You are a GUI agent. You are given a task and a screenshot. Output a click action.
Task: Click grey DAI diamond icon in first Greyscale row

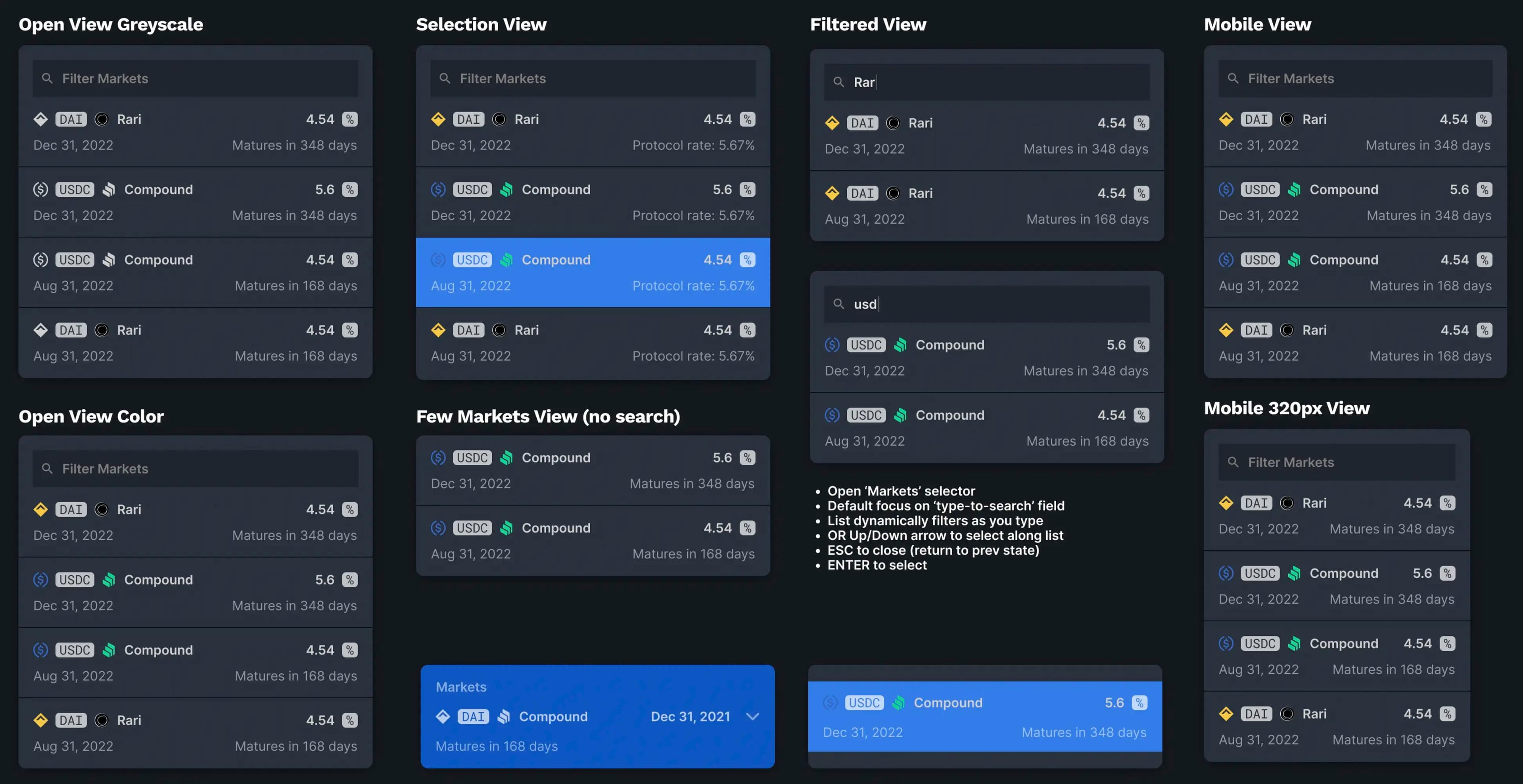coord(40,119)
